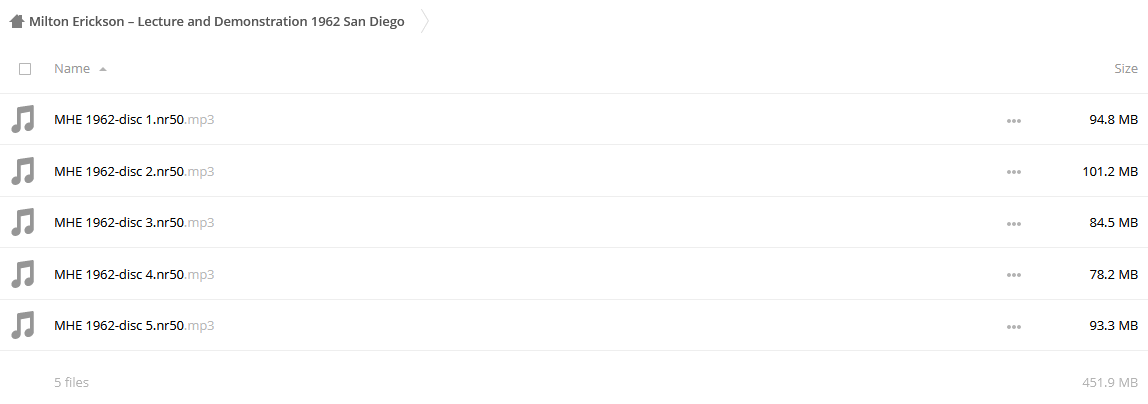Click music note icon for disc 5
Viewport: 1148px width, 404px height.
(23, 326)
